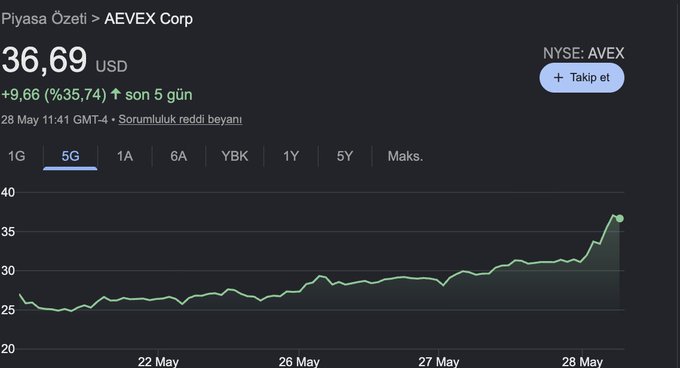Screen dimensions: 680x368
Task: Click the 28 May axis label
Action: click(x=582, y=361)
